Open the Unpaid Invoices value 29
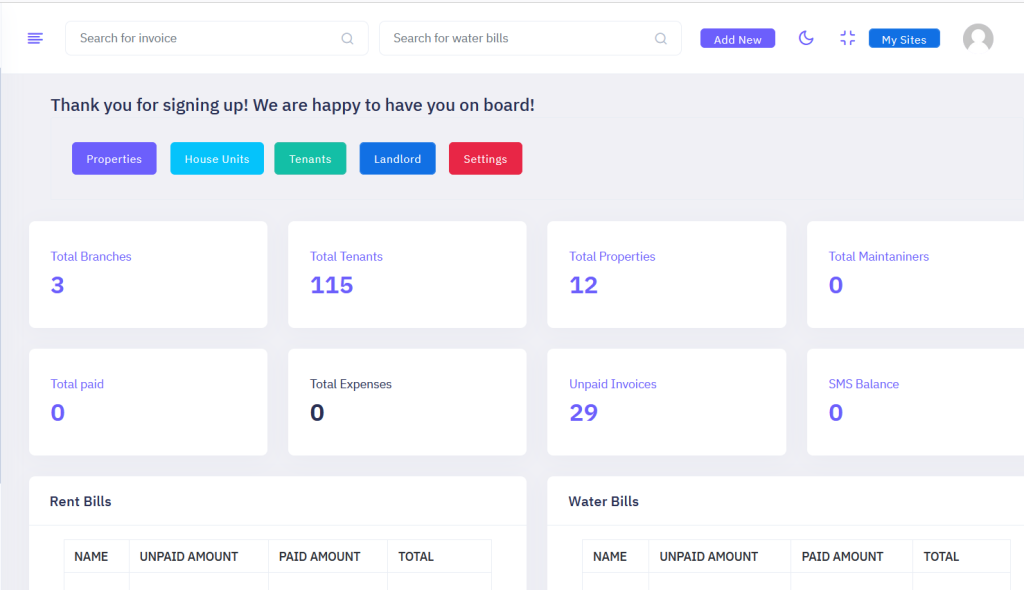The image size is (1024, 590). click(x=583, y=412)
